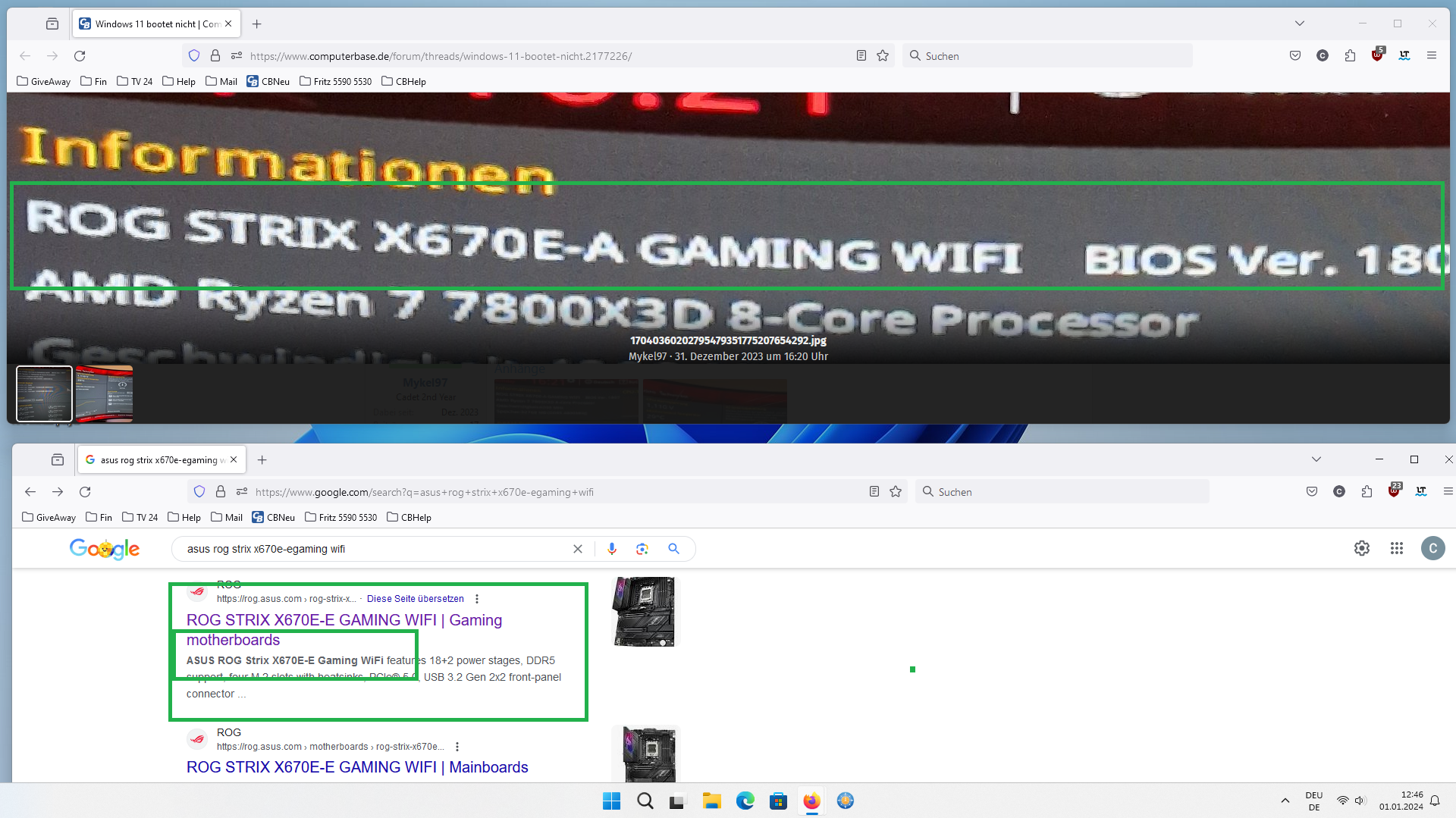
Task: Open ROG STRIX X670E-E GAMING WIFI Mainboards result
Action: 357,767
